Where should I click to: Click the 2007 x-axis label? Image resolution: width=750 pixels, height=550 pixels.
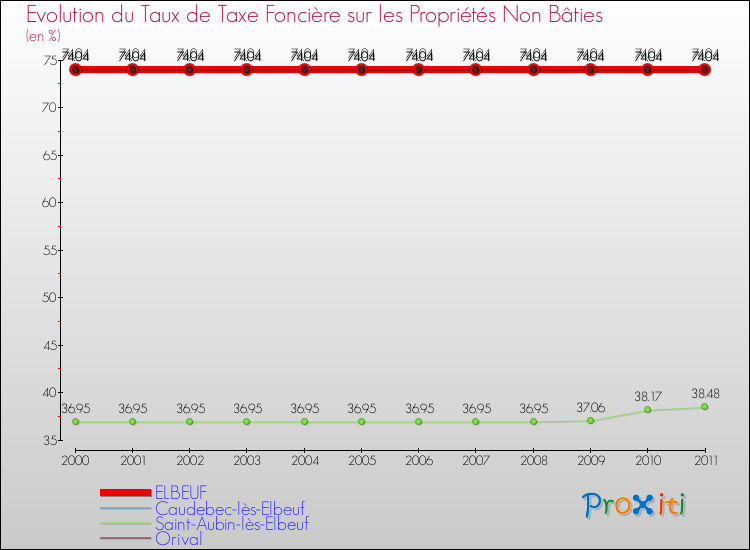476,461
